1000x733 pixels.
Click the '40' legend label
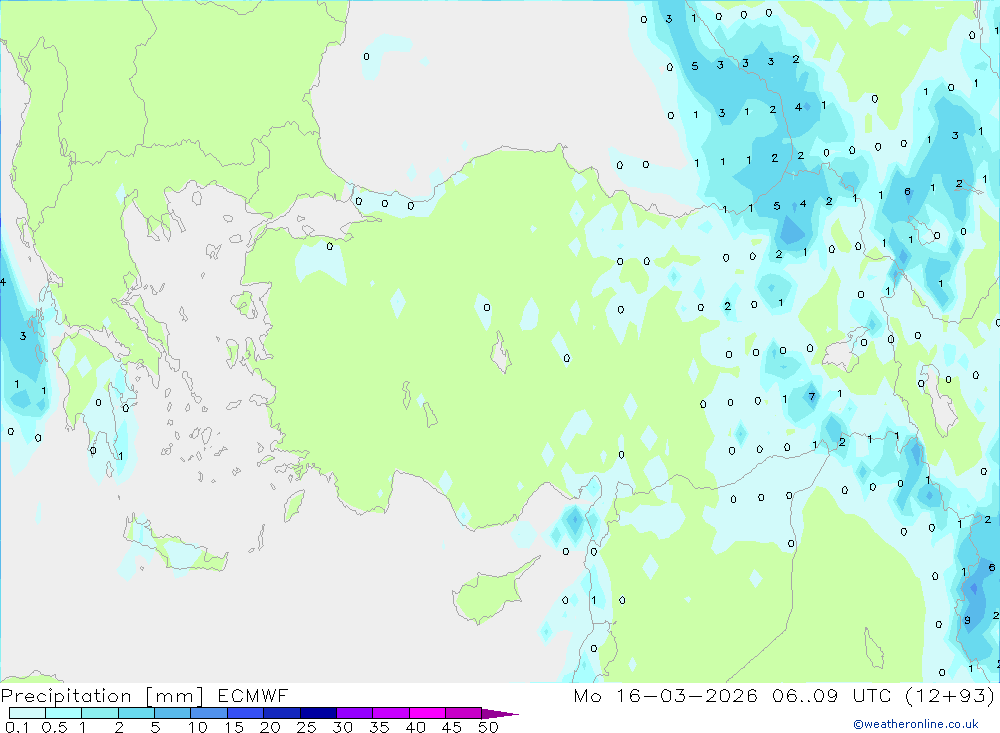415,727
